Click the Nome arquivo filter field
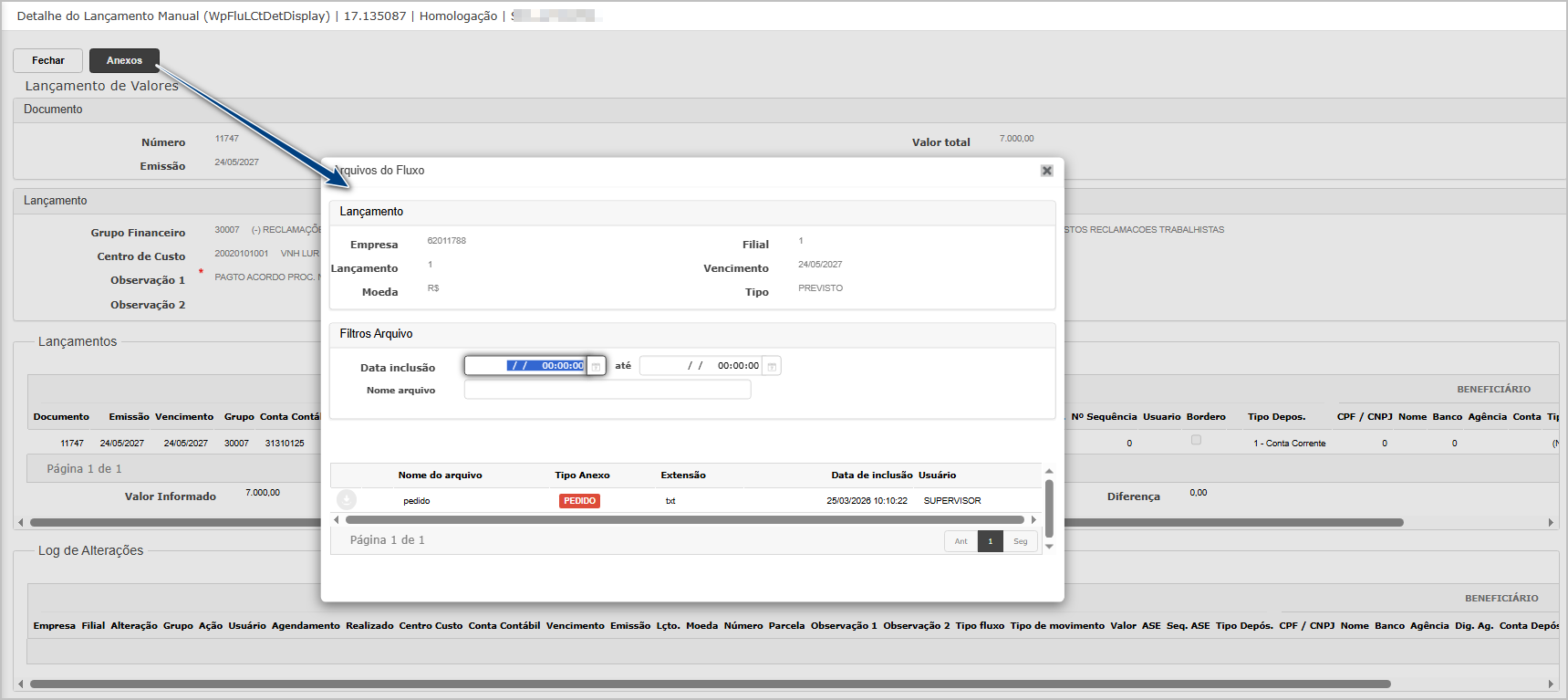This screenshot has height=700, width=1568. [607, 390]
